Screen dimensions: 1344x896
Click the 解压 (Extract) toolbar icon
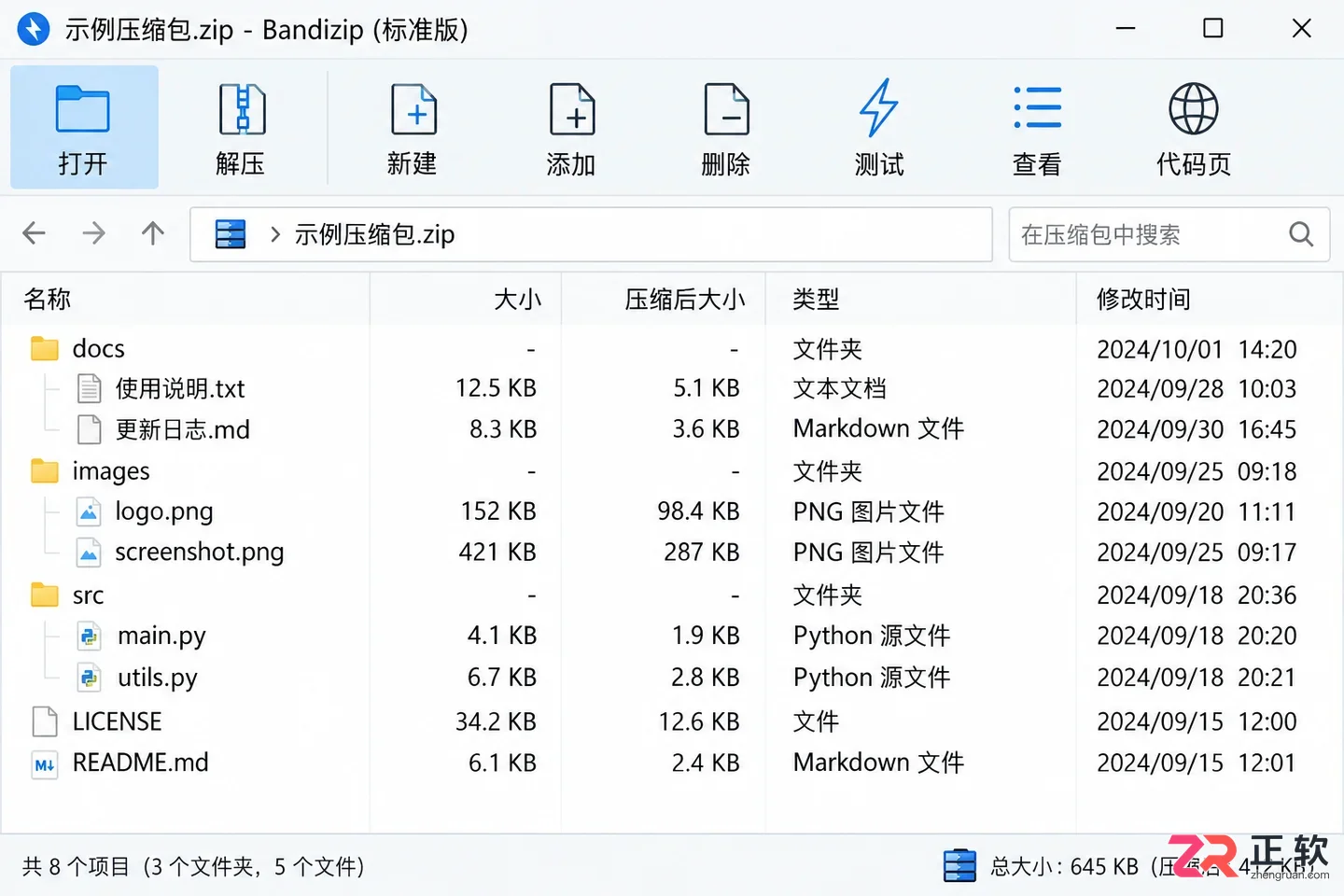click(x=242, y=109)
